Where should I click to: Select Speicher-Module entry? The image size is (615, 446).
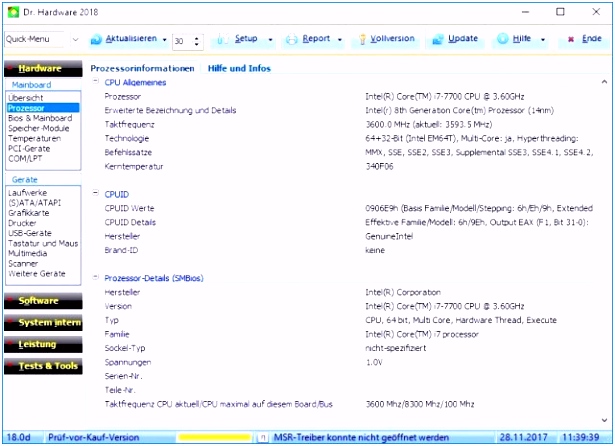pyautogui.click(x=38, y=128)
